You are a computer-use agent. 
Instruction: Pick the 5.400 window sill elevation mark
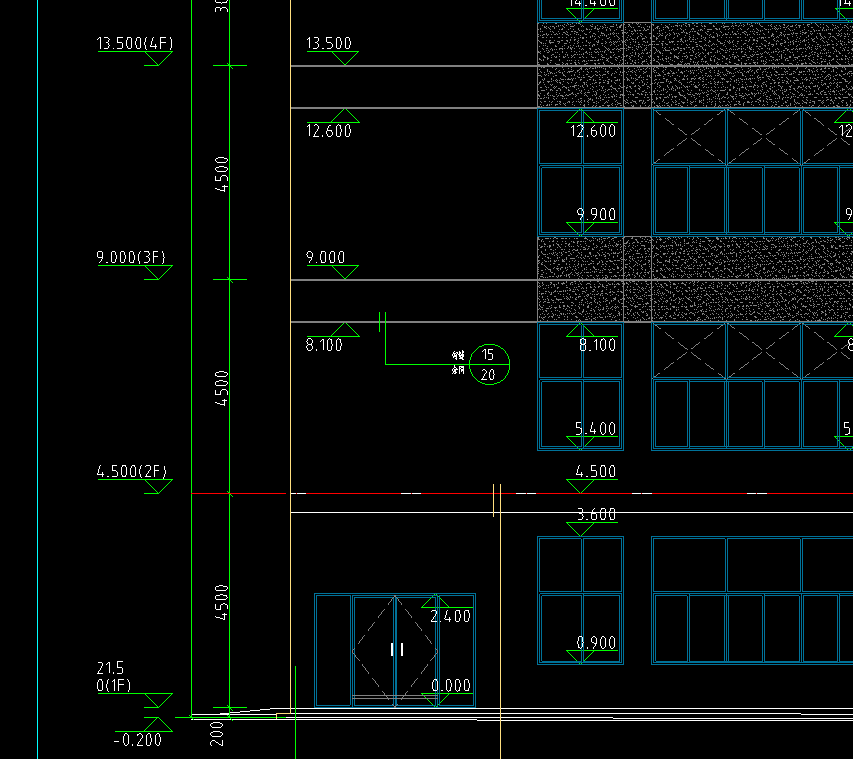coord(595,429)
